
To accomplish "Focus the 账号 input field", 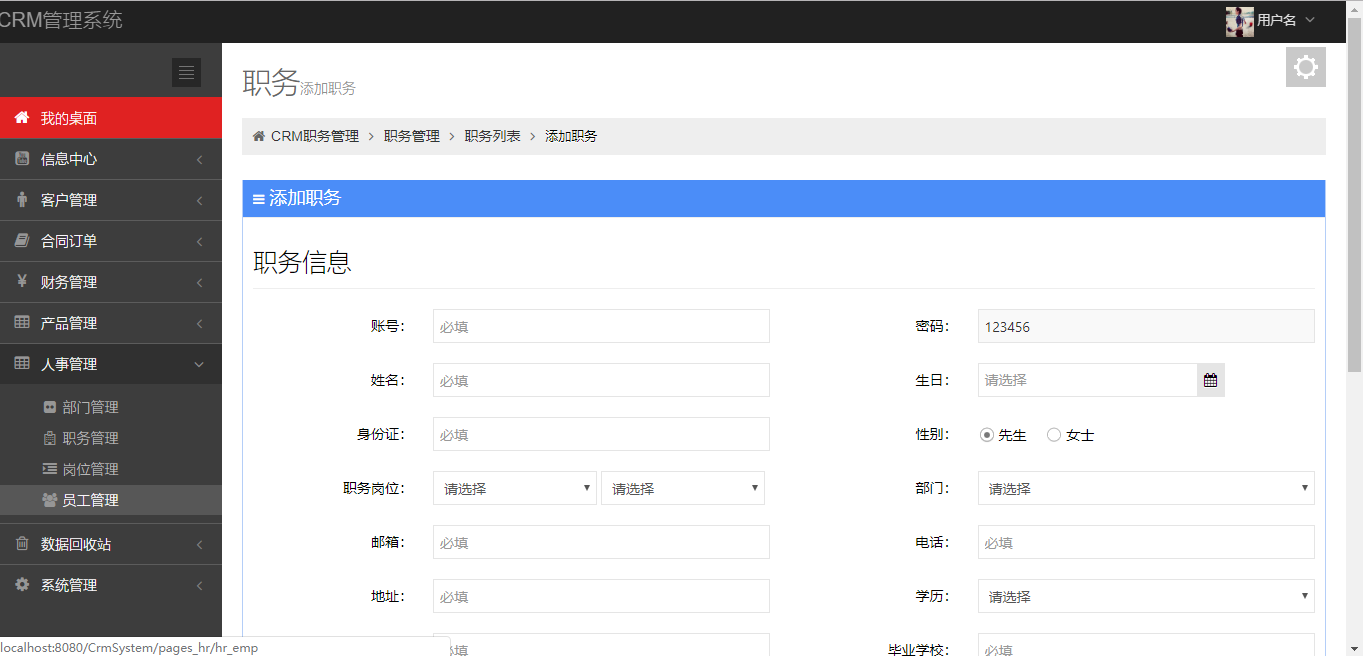I will (x=601, y=326).
